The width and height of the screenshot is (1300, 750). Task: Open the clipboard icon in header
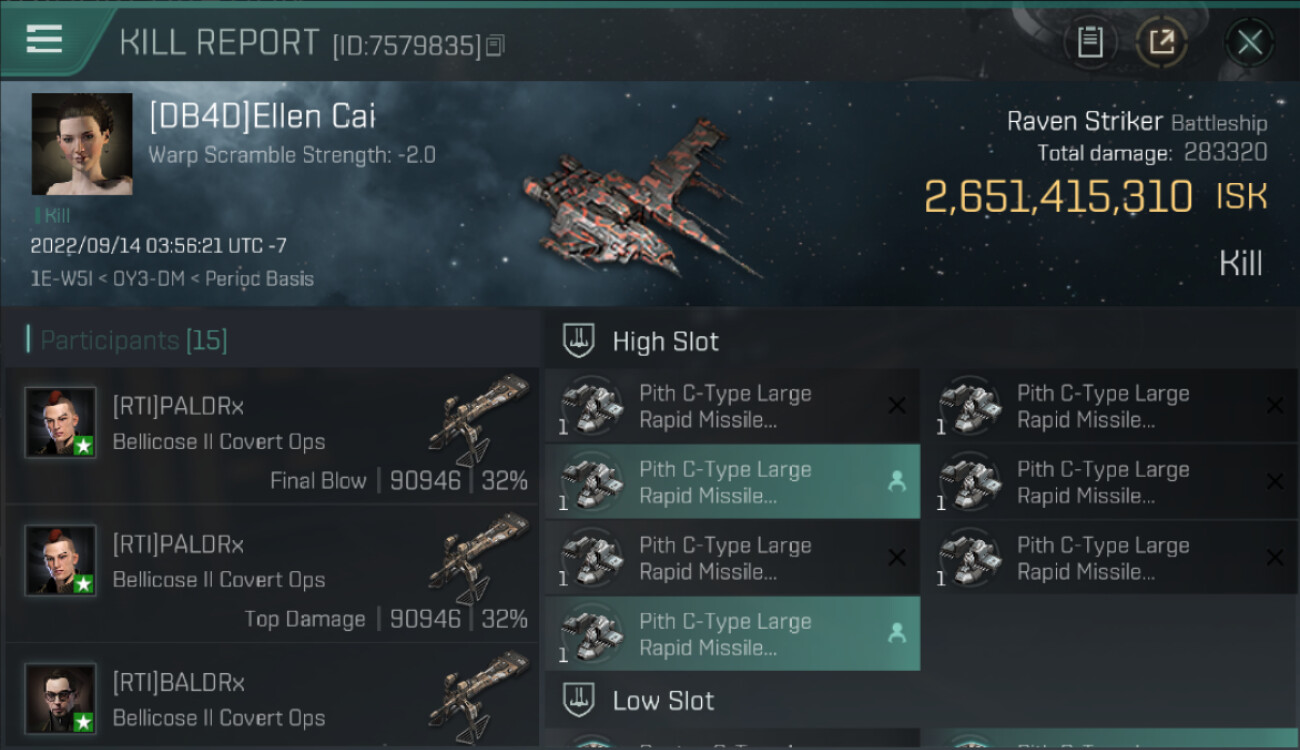[x=1090, y=42]
